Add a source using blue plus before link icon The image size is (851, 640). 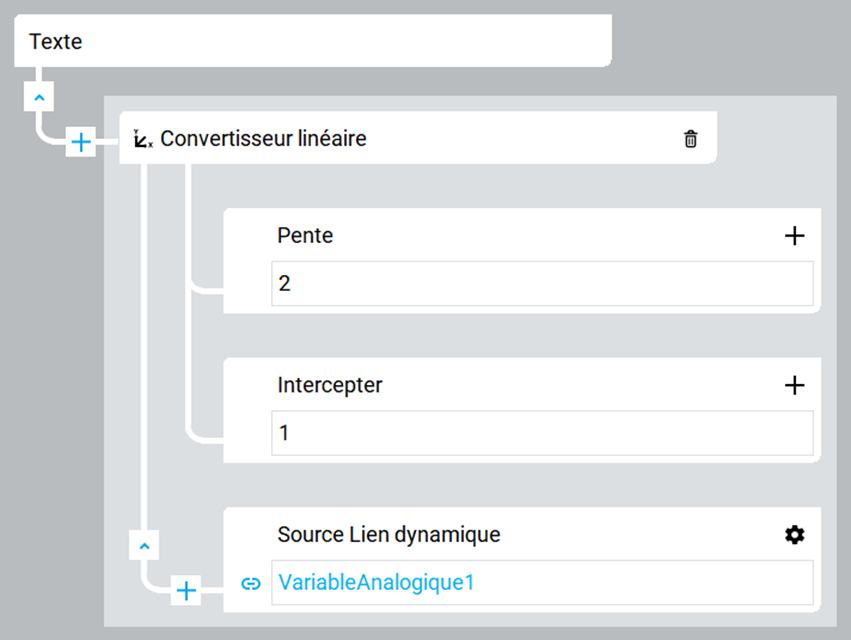point(186,590)
